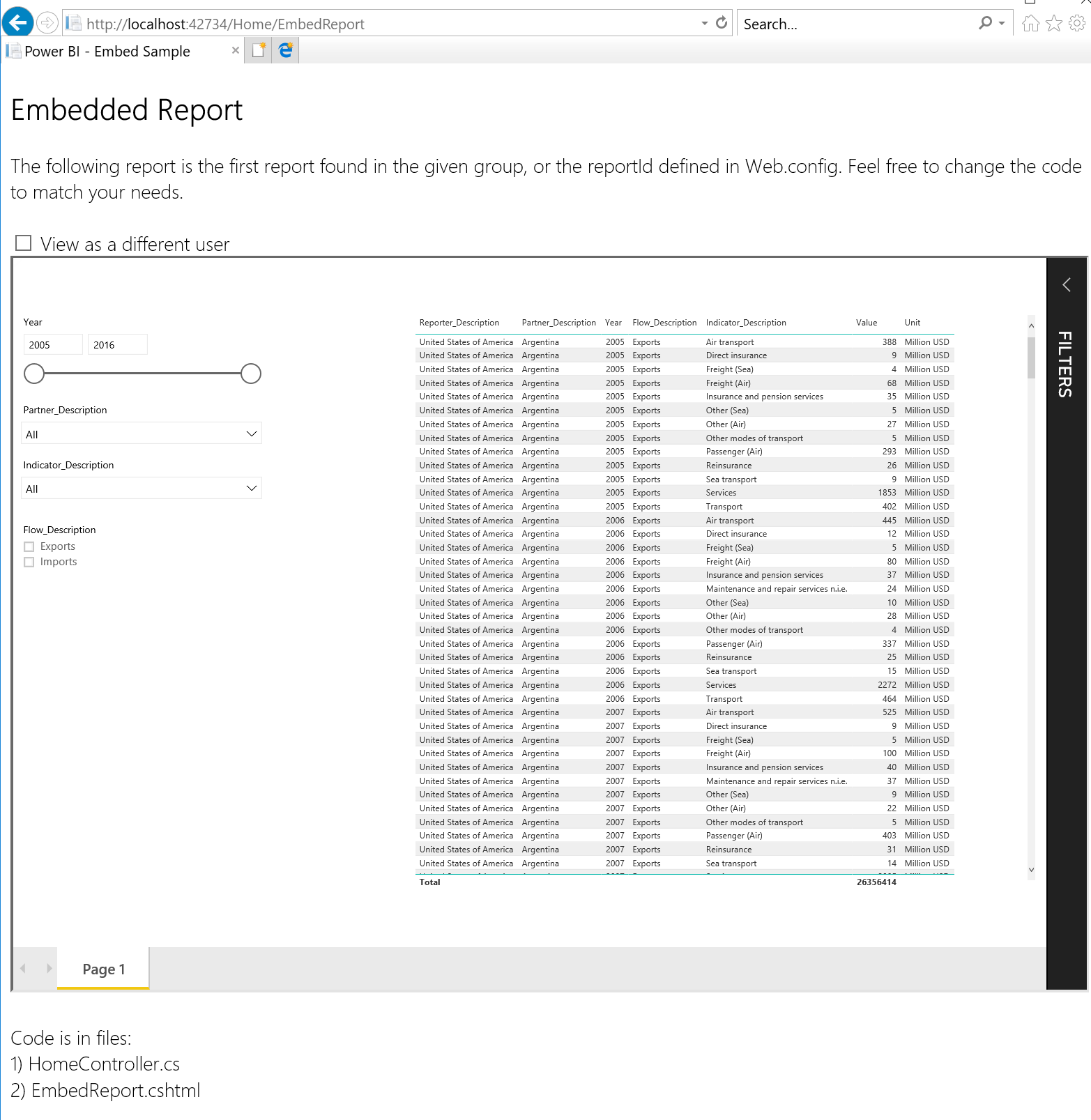Click the browser forward arrow button

click(x=47, y=23)
